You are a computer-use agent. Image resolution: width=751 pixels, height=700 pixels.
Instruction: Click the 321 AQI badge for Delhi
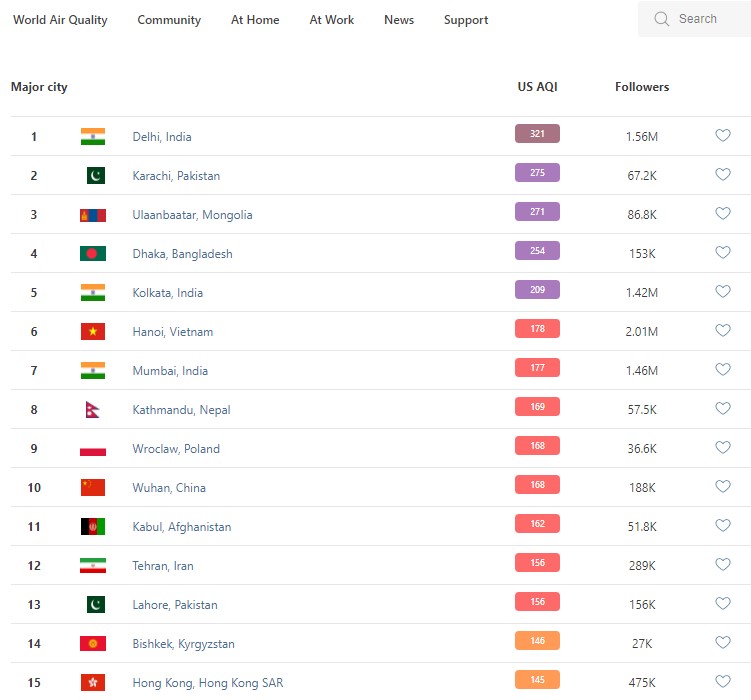coord(537,134)
